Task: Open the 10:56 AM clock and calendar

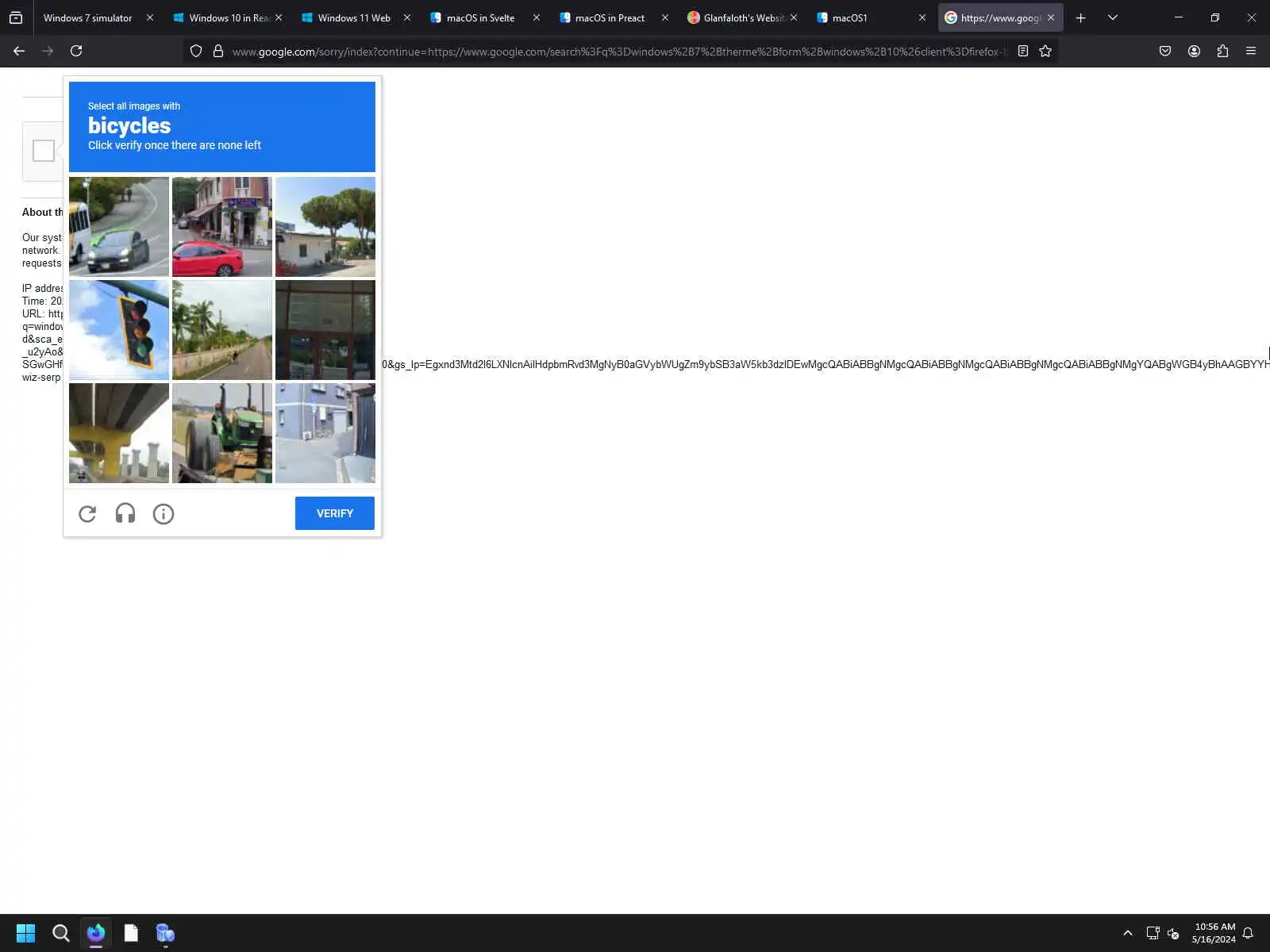Action: [x=1214, y=933]
